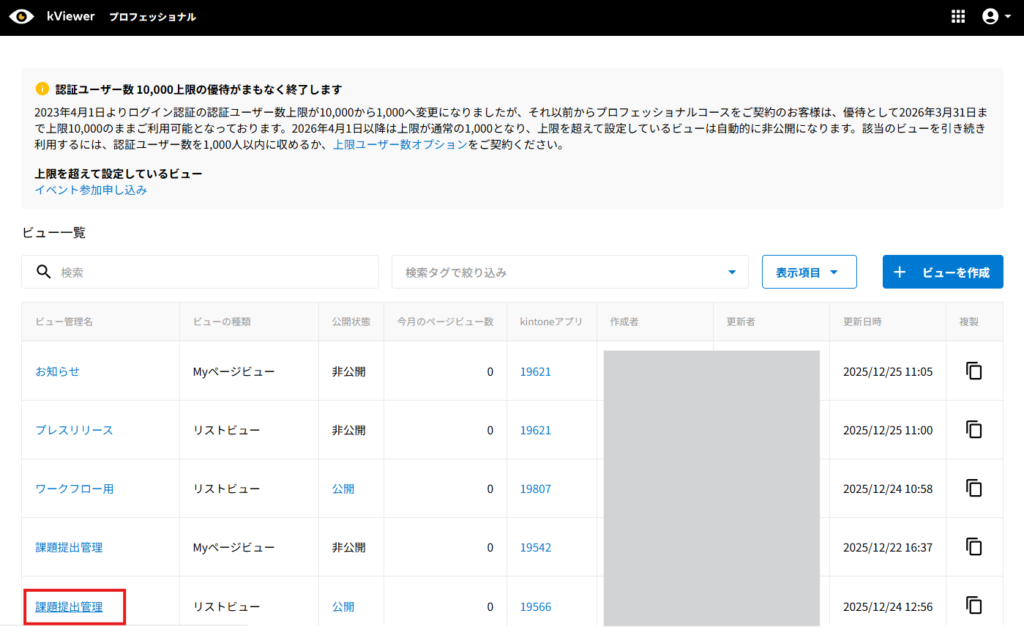The image size is (1024, 627).
Task: Expand the 検索タグで絞り込み dropdown
Action: point(732,272)
